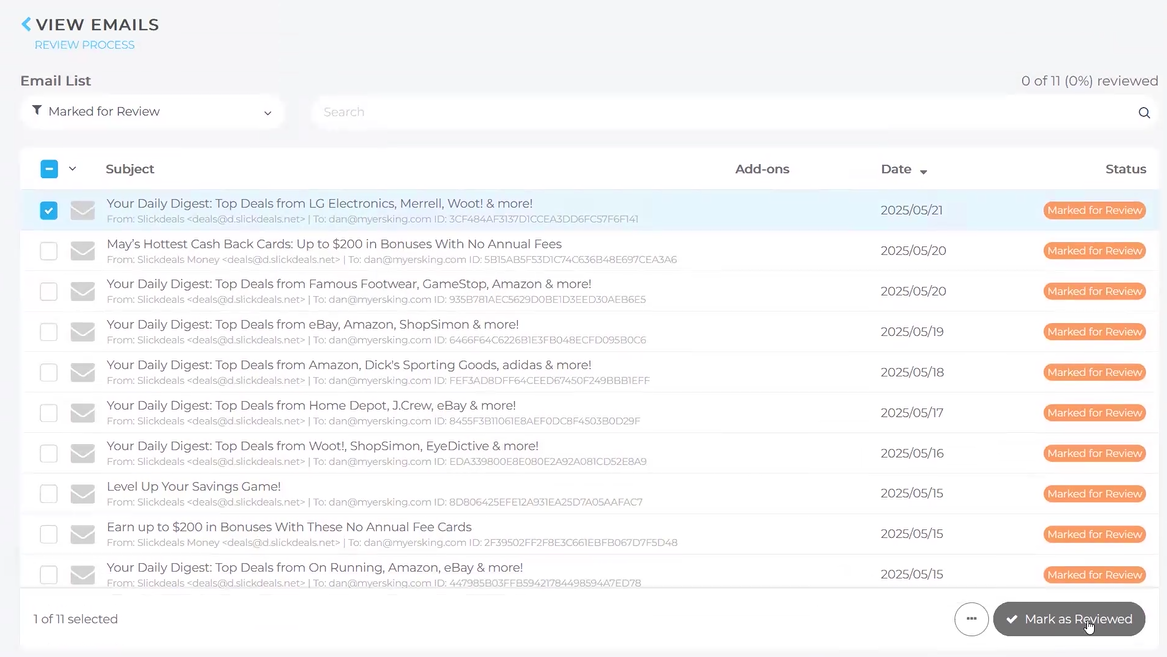Viewport: 1167px width, 657px height.
Task: Click envelope icon for Earn up to $200 email
Action: (x=83, y=534)
